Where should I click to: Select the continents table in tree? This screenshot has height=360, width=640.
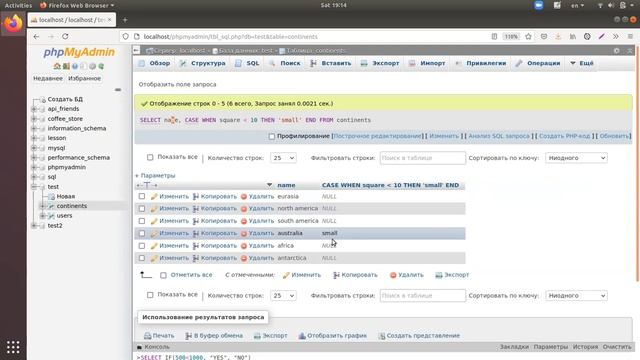click(71, 206)
